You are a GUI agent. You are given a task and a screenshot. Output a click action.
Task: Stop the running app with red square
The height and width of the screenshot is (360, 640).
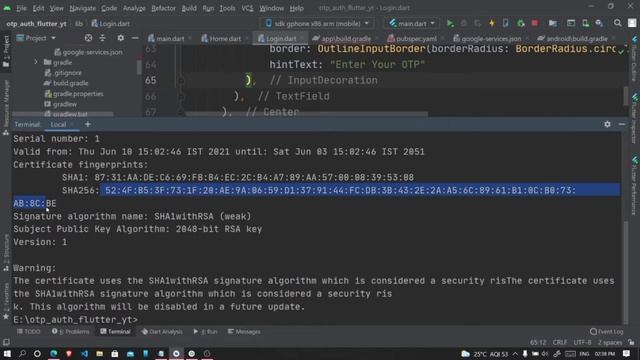pyautogui.click(x=535, y=24)
